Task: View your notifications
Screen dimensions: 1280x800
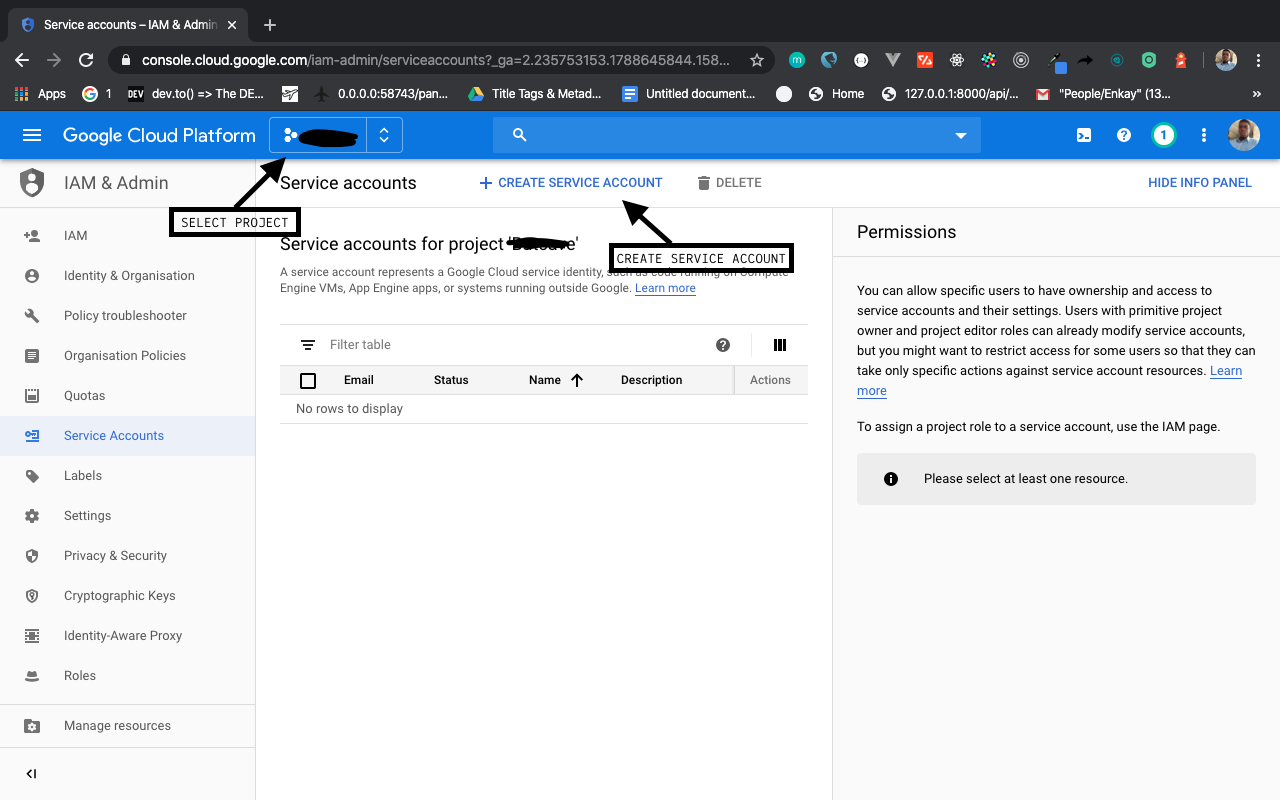Action: point(1163,134)
